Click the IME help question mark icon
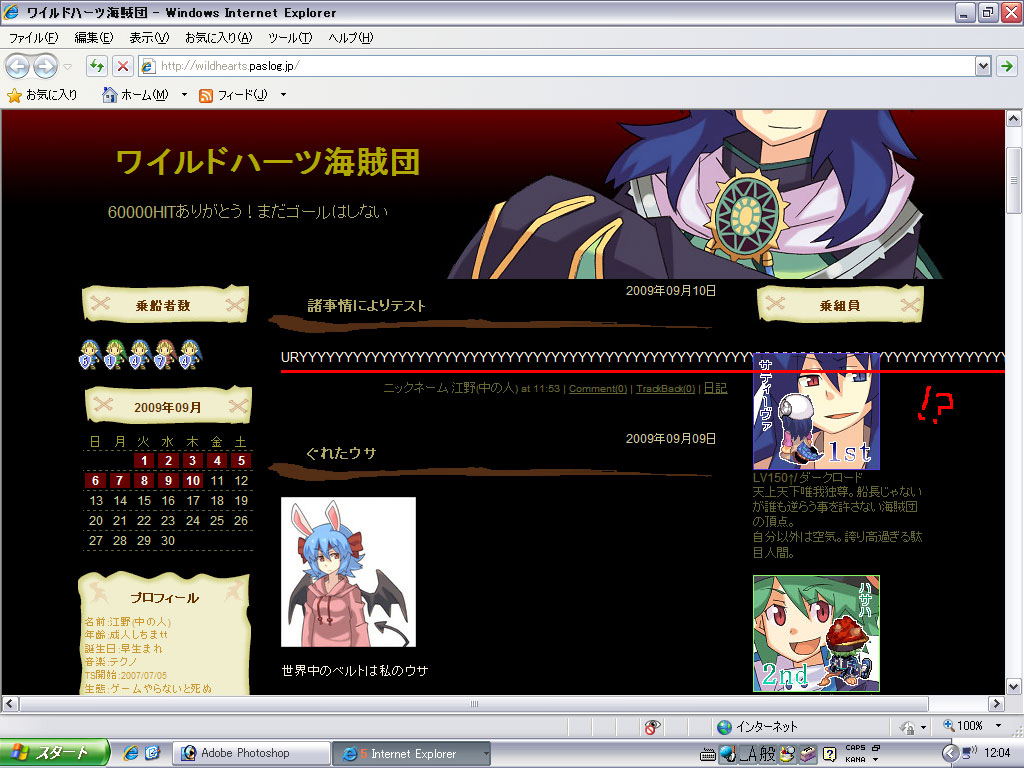The image size is (1024, 768). coord(829,754)
